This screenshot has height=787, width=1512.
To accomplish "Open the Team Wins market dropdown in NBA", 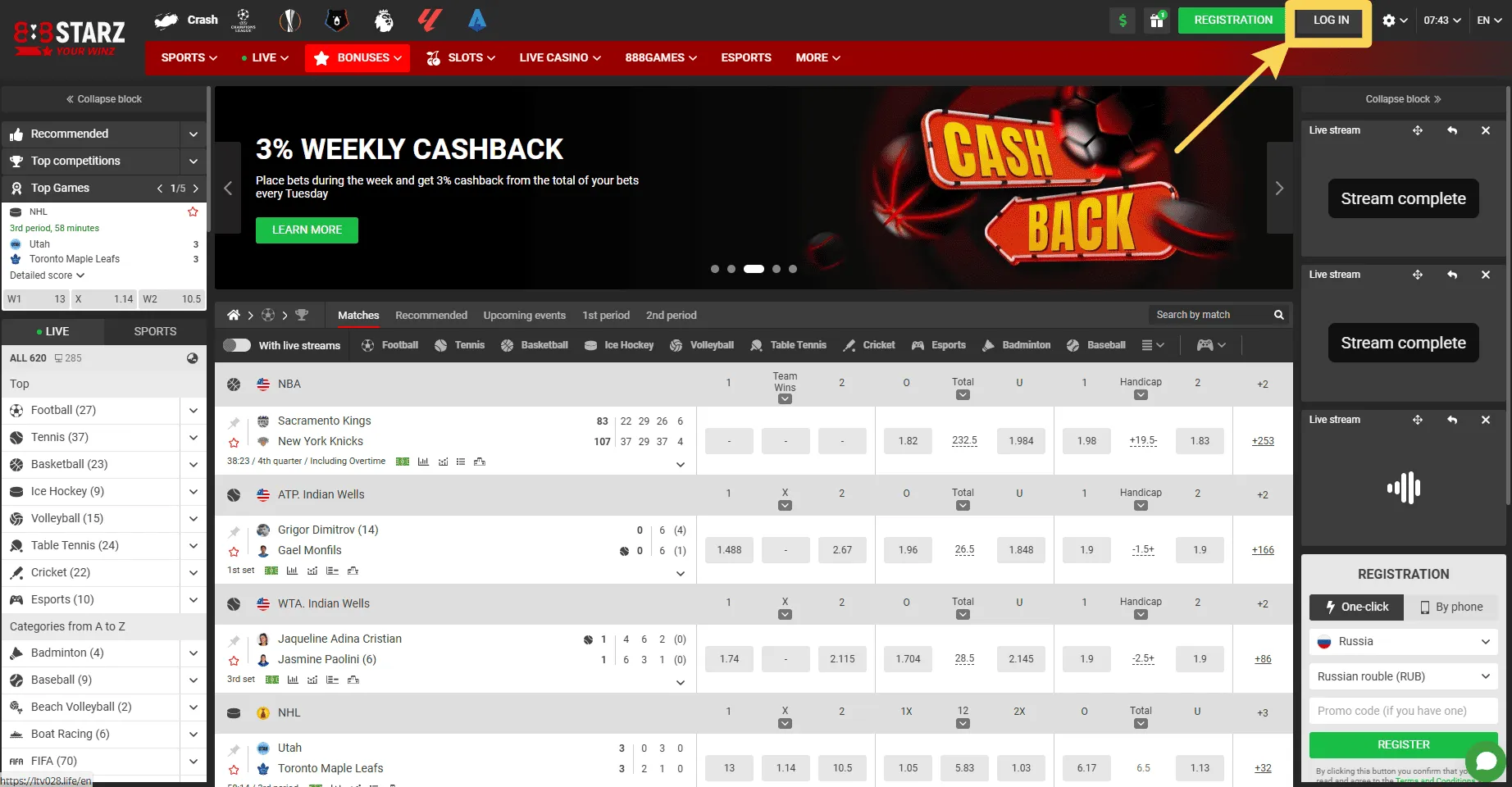I will [x=785, y=399].
